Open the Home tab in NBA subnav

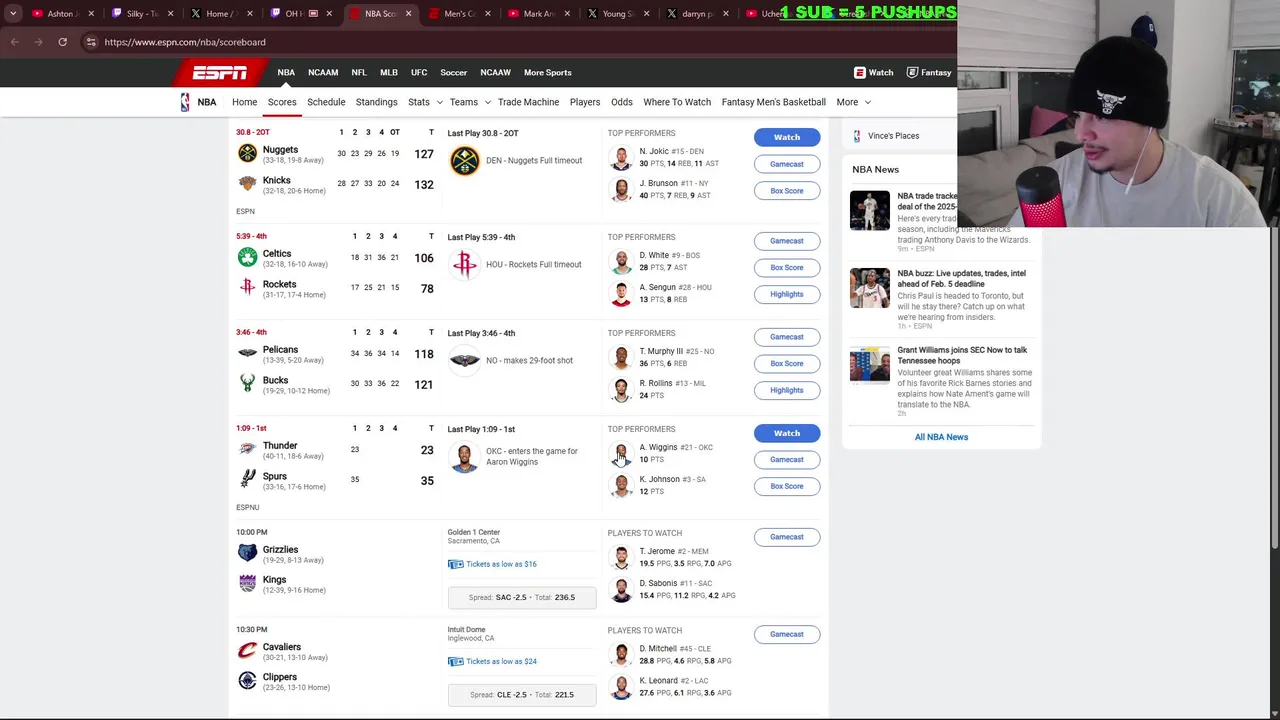point(244,102)
